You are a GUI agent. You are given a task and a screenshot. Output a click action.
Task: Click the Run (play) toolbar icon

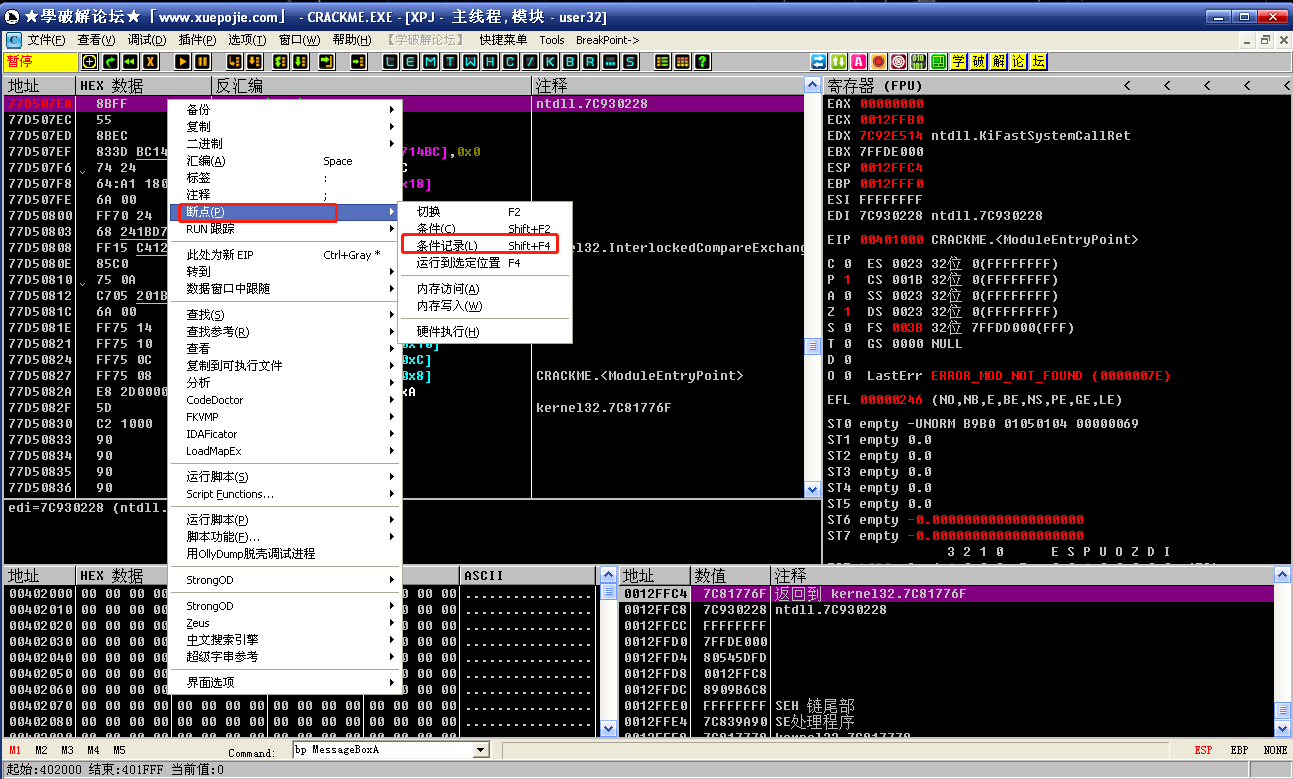click(183, 61)
